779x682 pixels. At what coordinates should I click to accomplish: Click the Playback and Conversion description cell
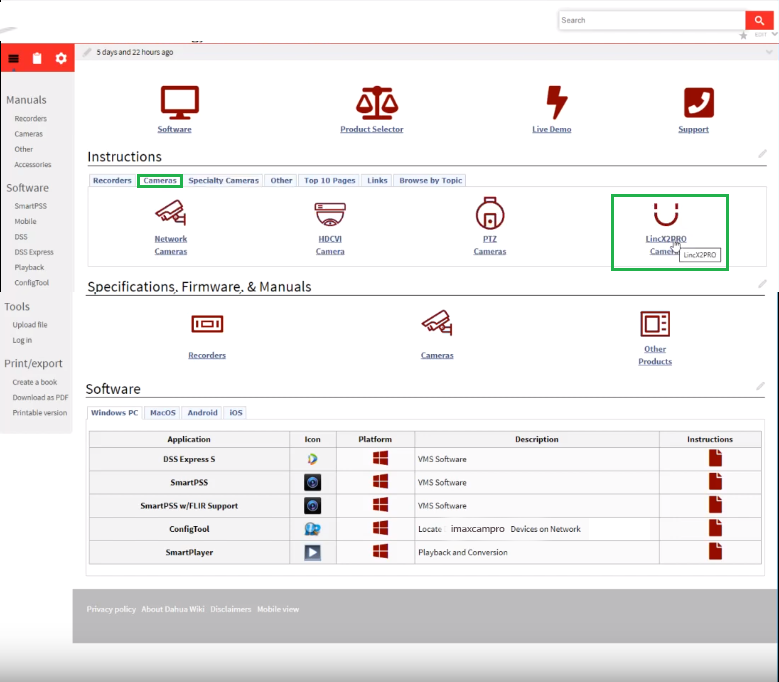537,552
